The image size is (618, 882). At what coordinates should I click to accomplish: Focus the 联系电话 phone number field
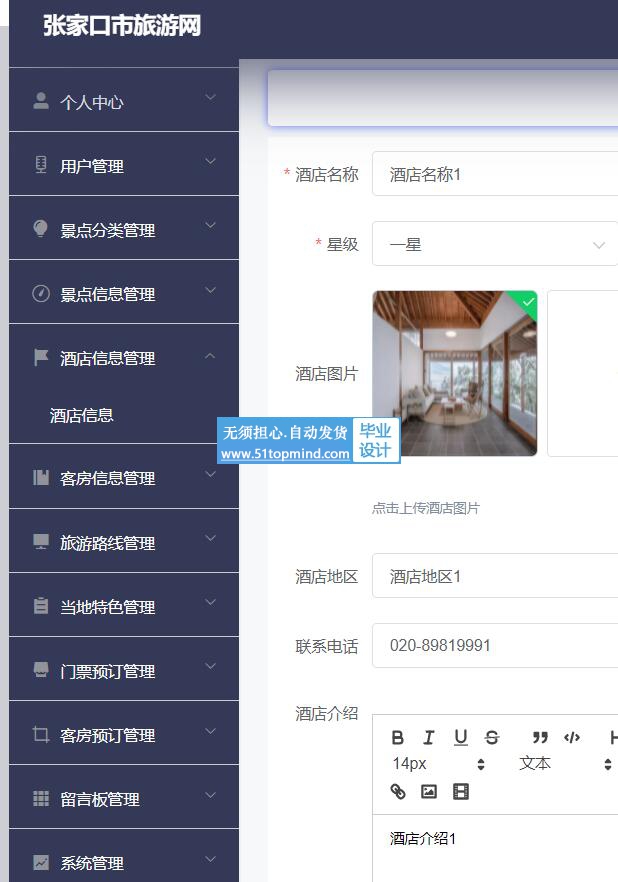(495, 645)
